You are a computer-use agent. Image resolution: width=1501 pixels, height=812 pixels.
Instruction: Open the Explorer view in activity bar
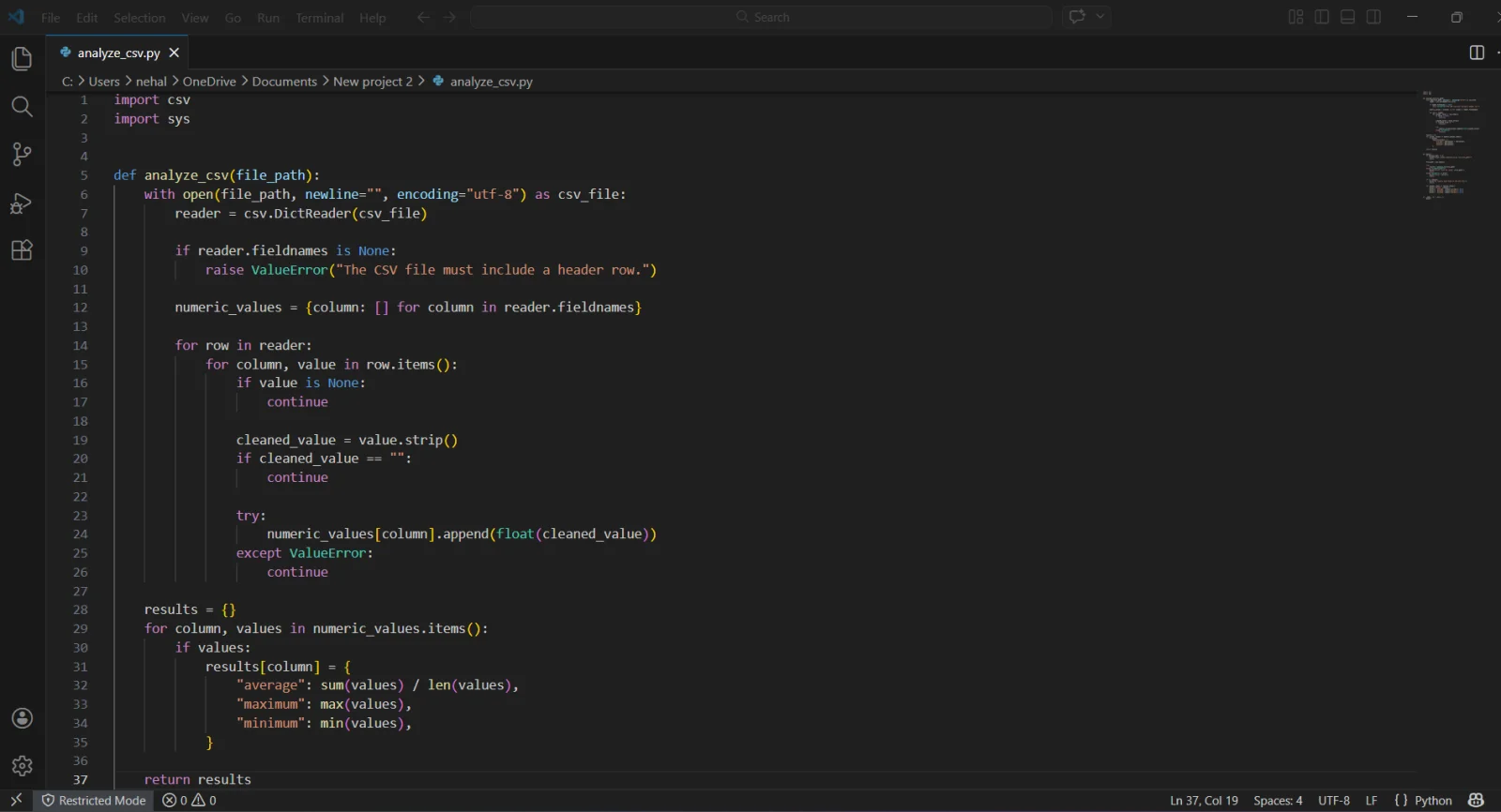(x=22, y=58)
